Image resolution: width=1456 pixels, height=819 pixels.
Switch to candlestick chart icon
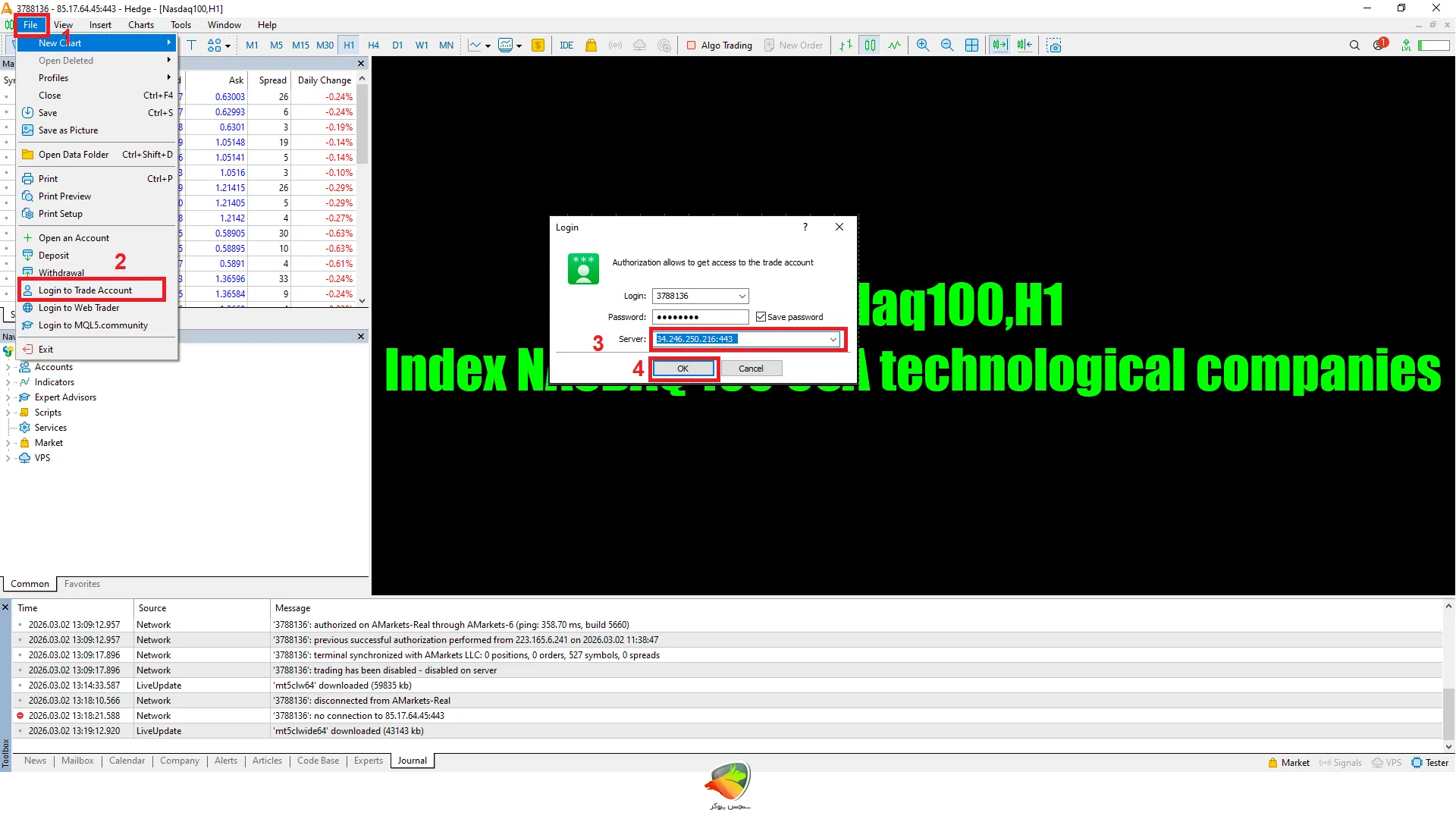click(x=870, y=45)
